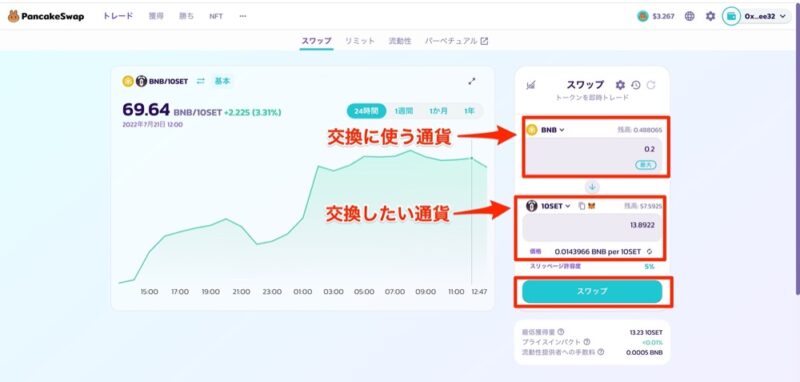Click the swap panel settings gear
The image size is (800, 382).
pyautogui.click(x=620, y=85)
